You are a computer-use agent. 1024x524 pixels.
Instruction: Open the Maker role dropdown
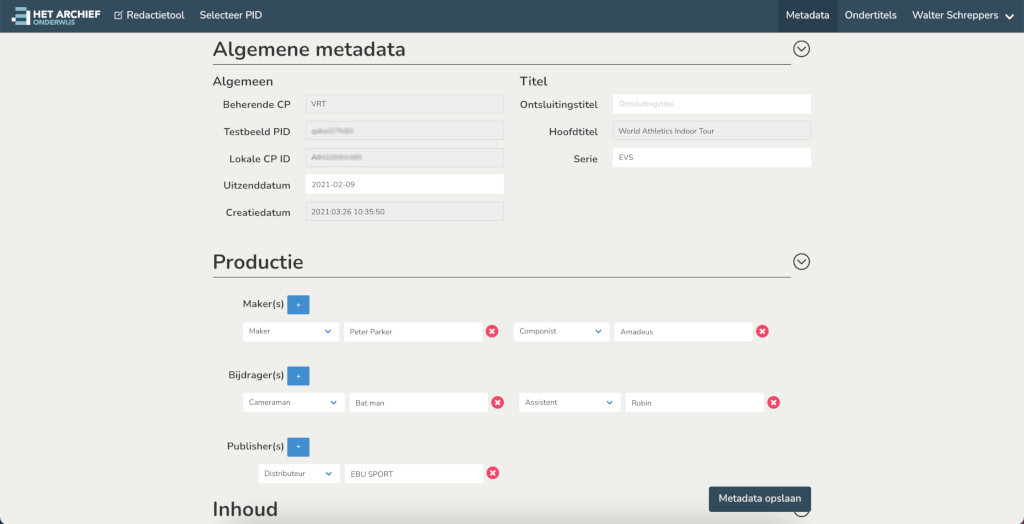[x=291, y=331]
